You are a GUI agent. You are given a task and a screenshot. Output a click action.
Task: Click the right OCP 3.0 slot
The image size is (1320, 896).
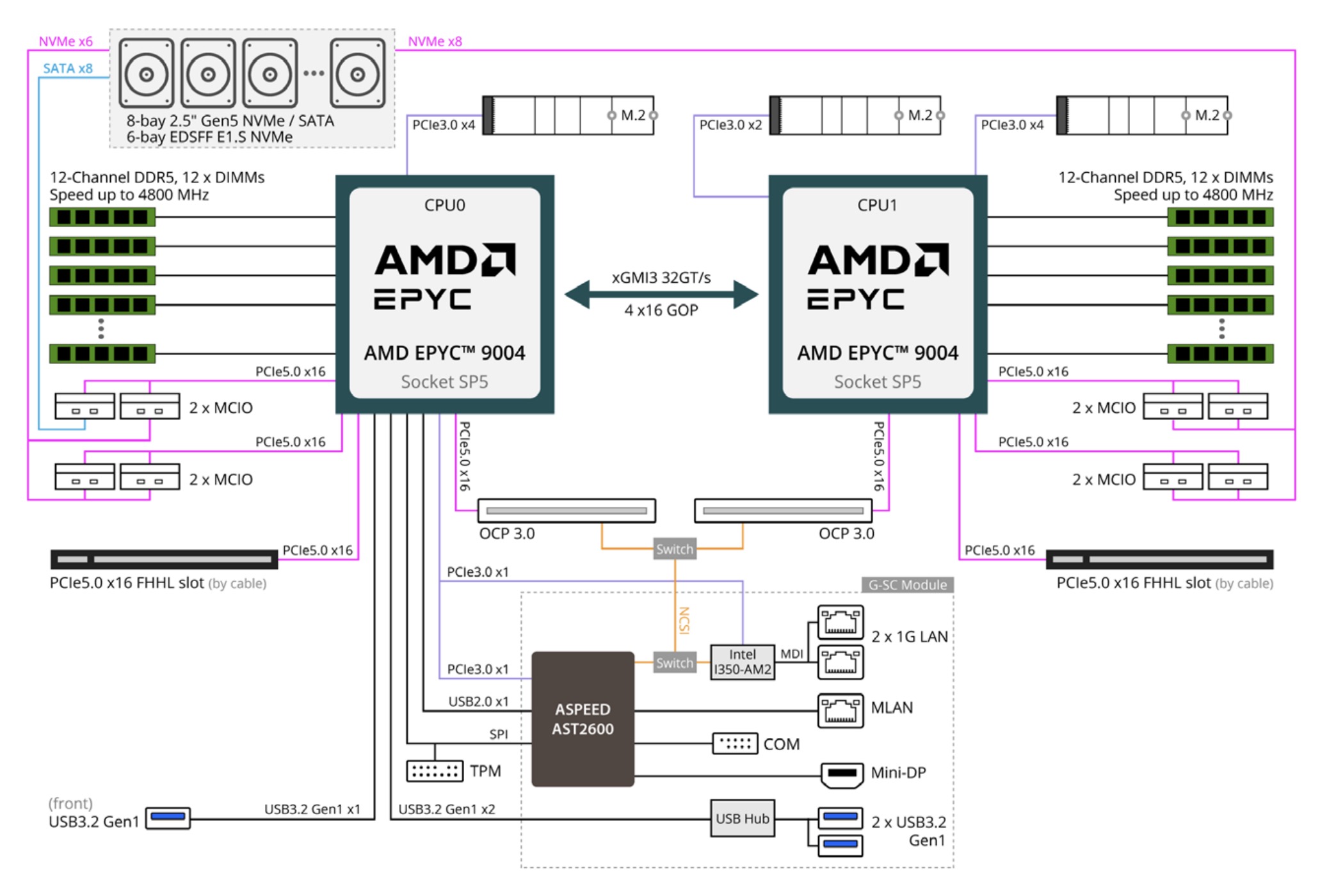pos(782,511)
